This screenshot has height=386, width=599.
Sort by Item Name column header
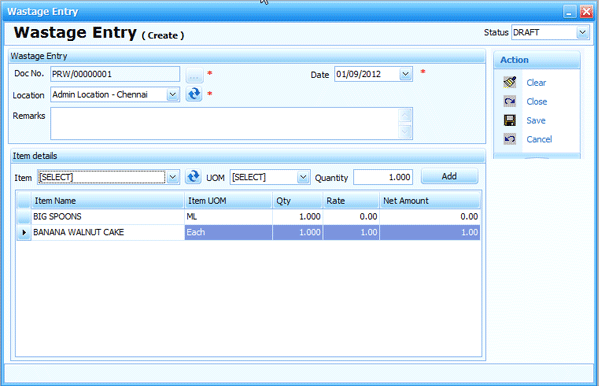(x=108, y=201)
